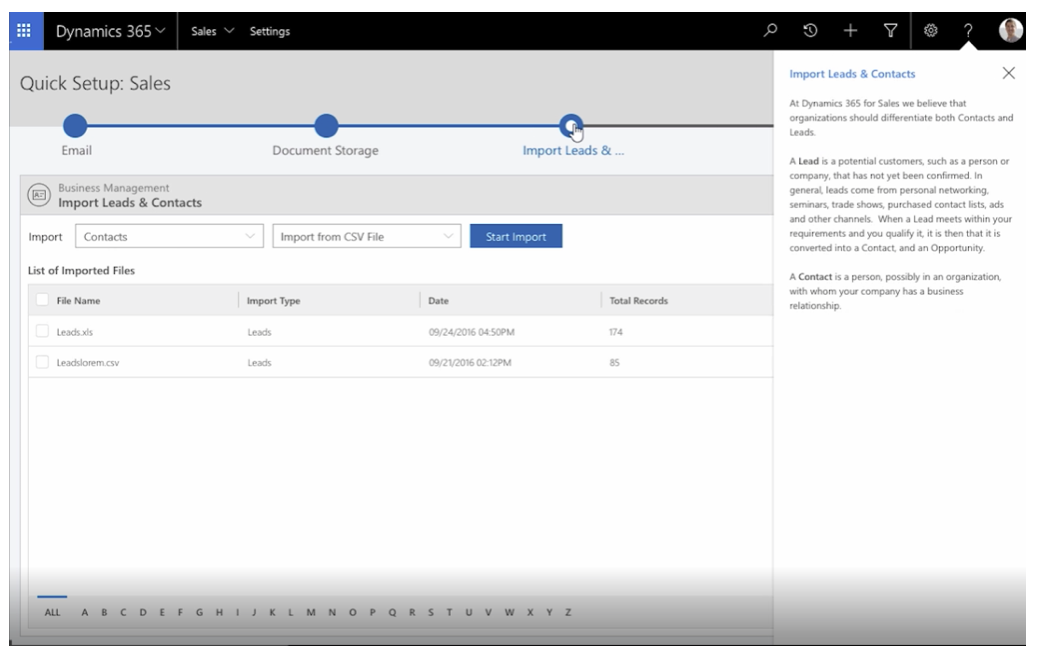Click the Leads.xls file name

(x=74, y=331)
